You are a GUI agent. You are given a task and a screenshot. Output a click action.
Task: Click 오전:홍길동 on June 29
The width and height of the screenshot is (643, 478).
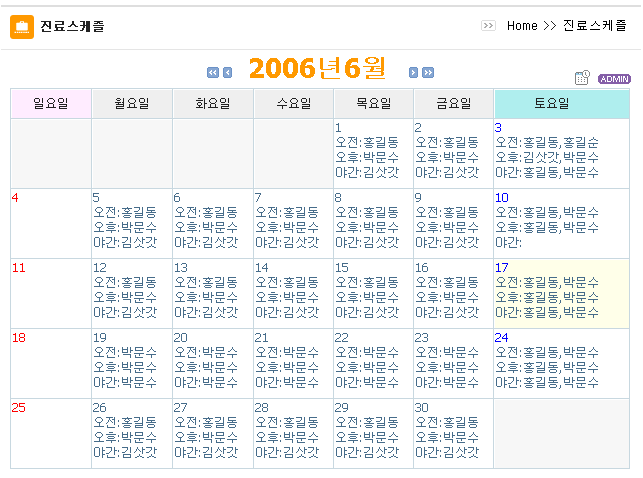point(367,423)
